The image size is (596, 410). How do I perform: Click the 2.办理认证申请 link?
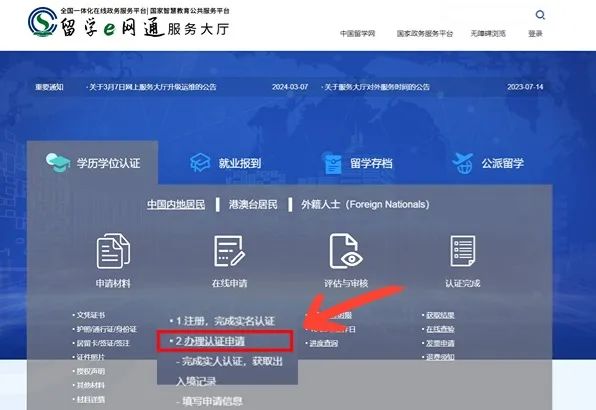point(210,341)
